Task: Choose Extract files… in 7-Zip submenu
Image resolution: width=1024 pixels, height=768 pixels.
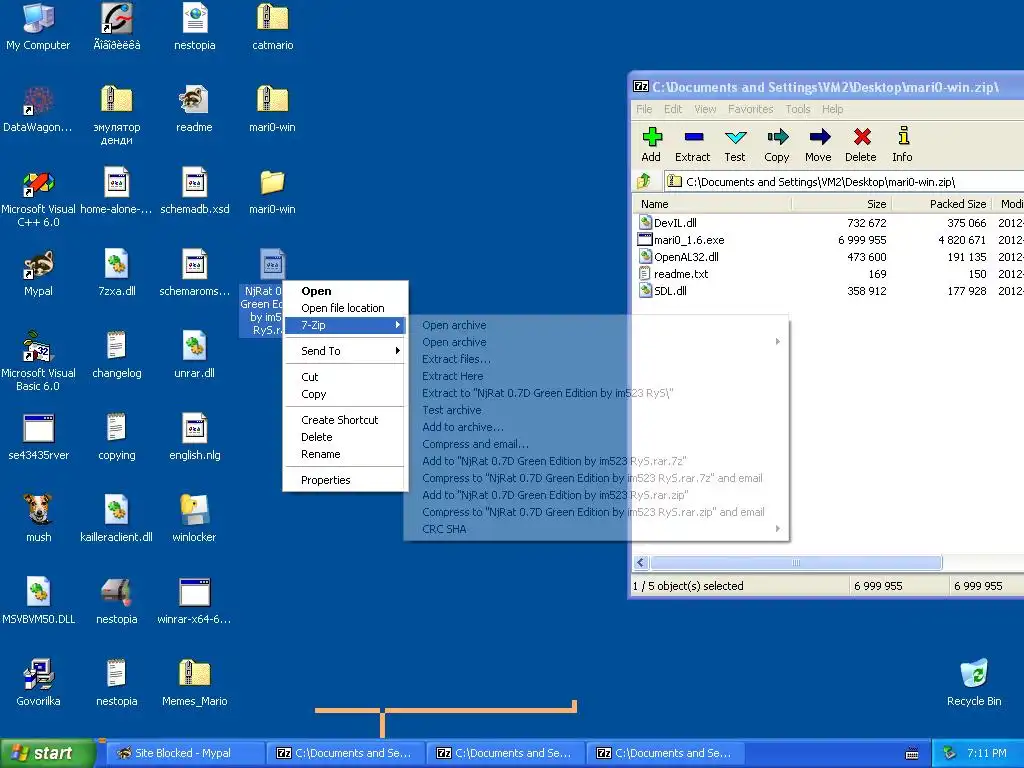Action: point(596,359)
